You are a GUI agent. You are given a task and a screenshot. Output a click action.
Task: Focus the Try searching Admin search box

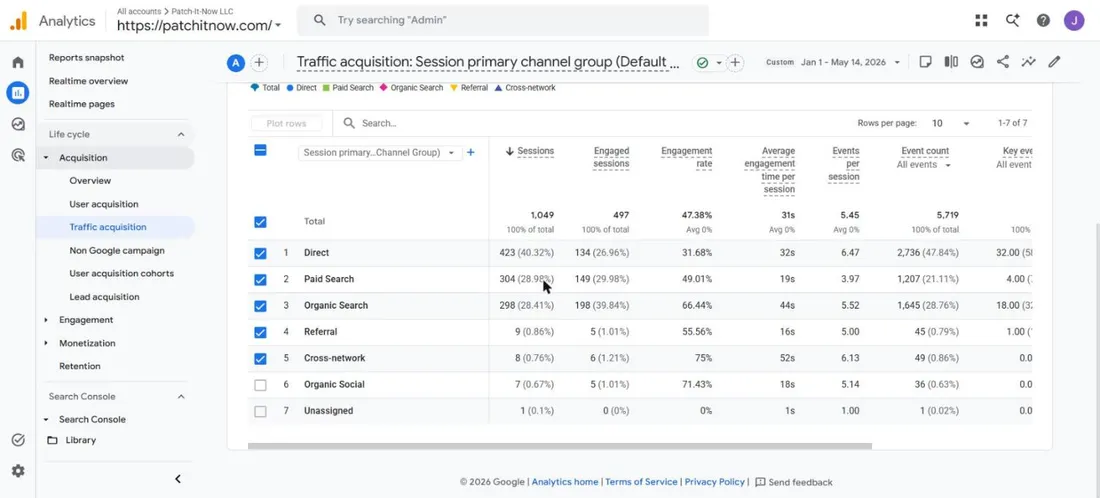click(x=503, y=20)
